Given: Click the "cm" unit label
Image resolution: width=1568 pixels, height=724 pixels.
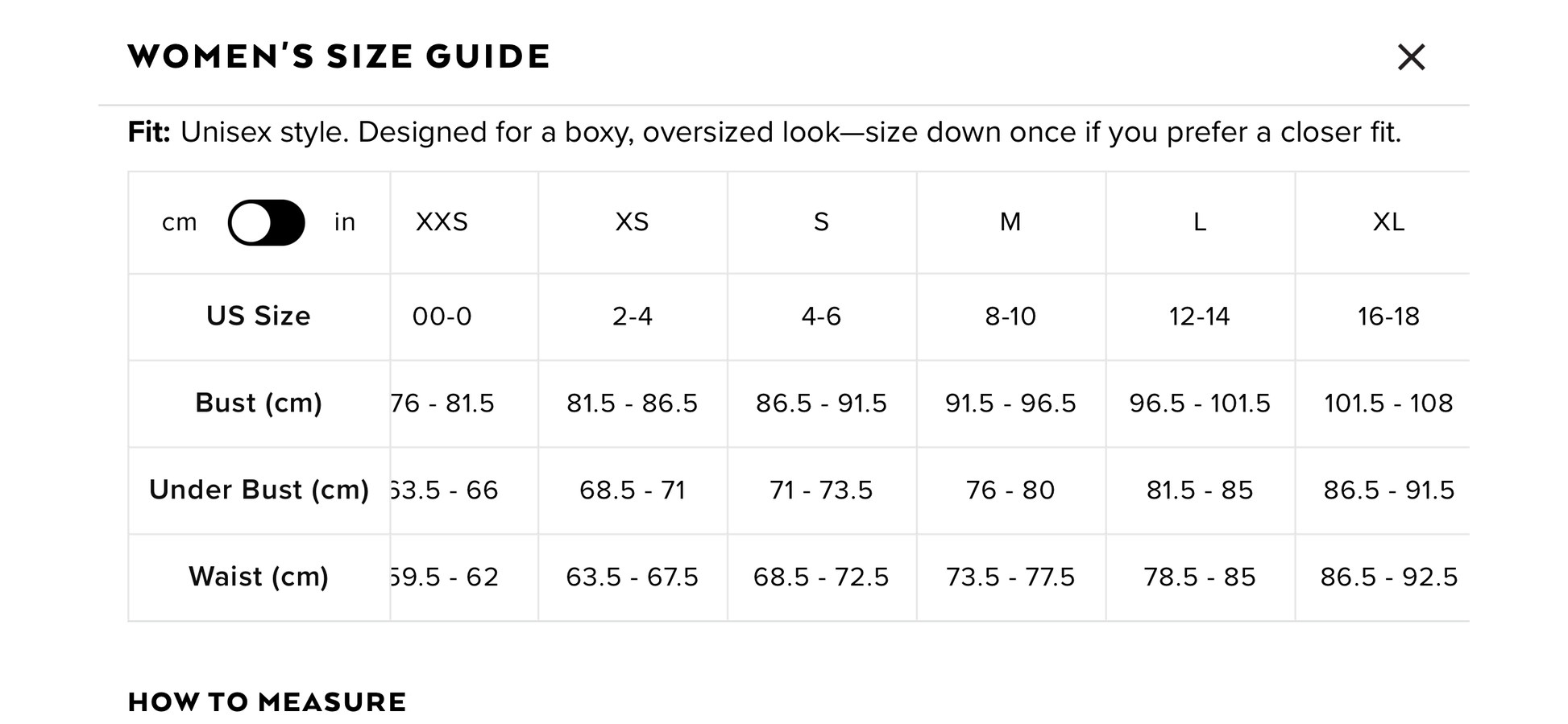Looking at the screenshot, I should tap(179, 222).
